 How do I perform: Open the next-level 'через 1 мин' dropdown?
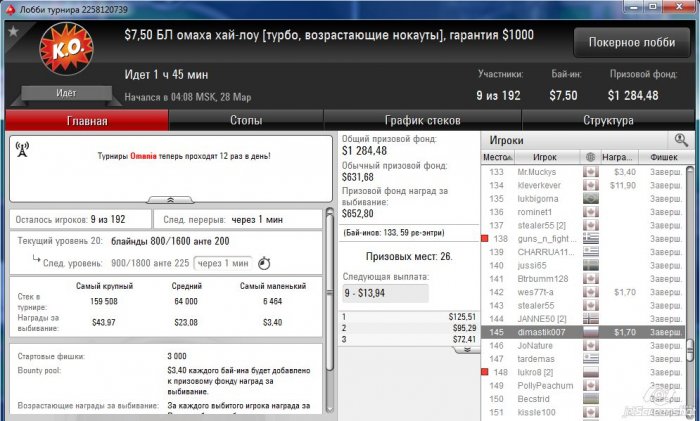click(x=223, y=263)
